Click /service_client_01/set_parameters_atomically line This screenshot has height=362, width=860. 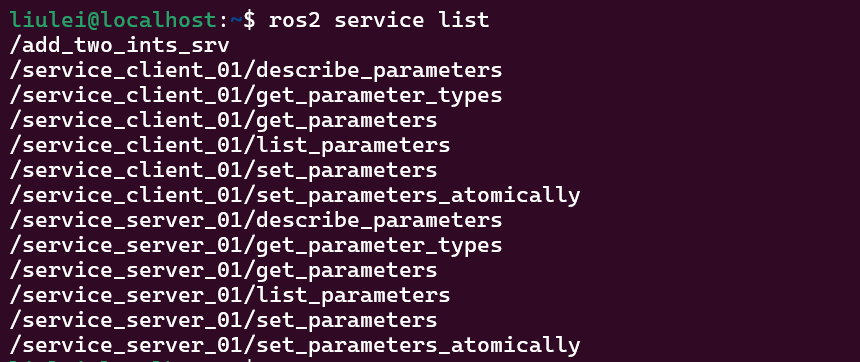[295, 195]
